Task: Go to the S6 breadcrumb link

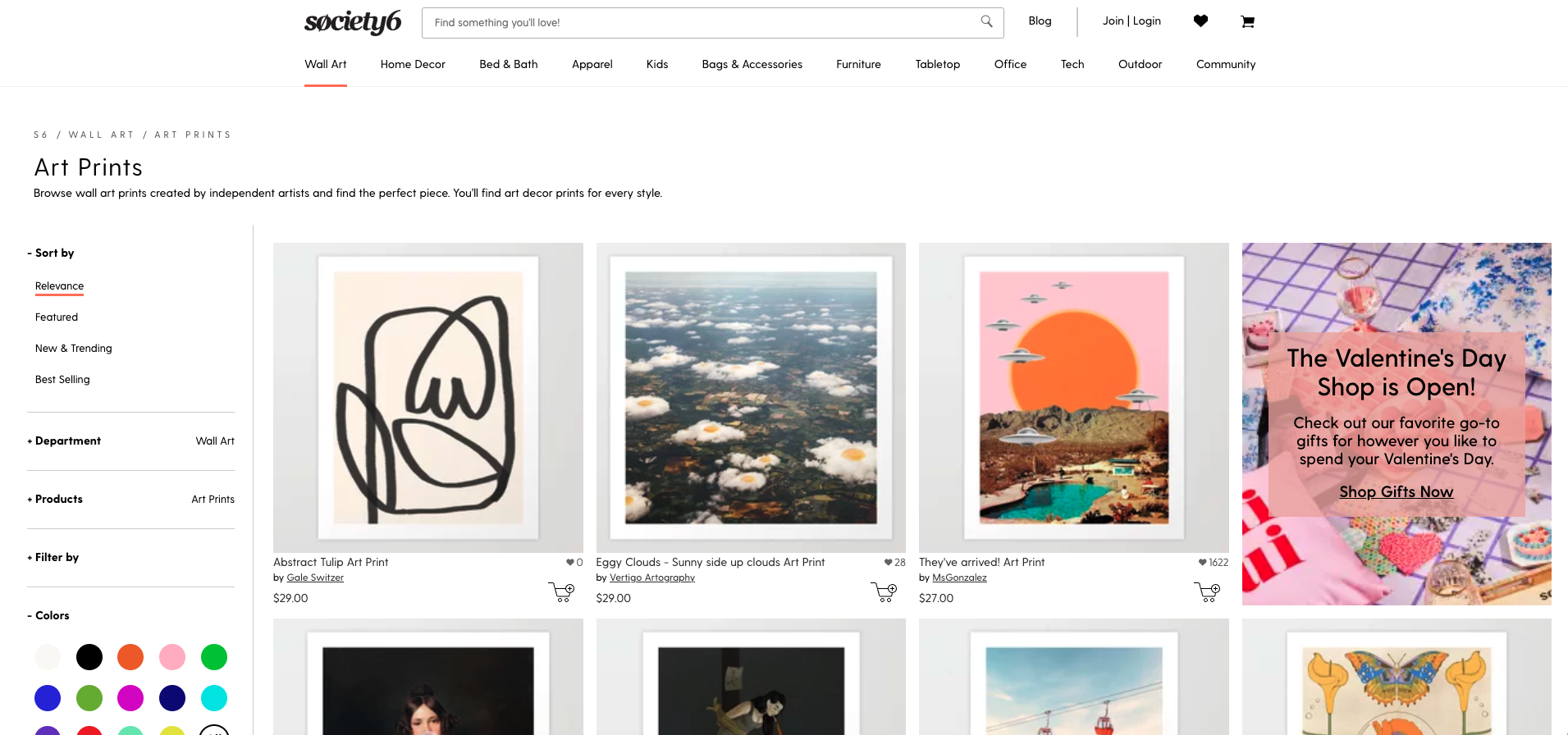Action: point(40,135)
